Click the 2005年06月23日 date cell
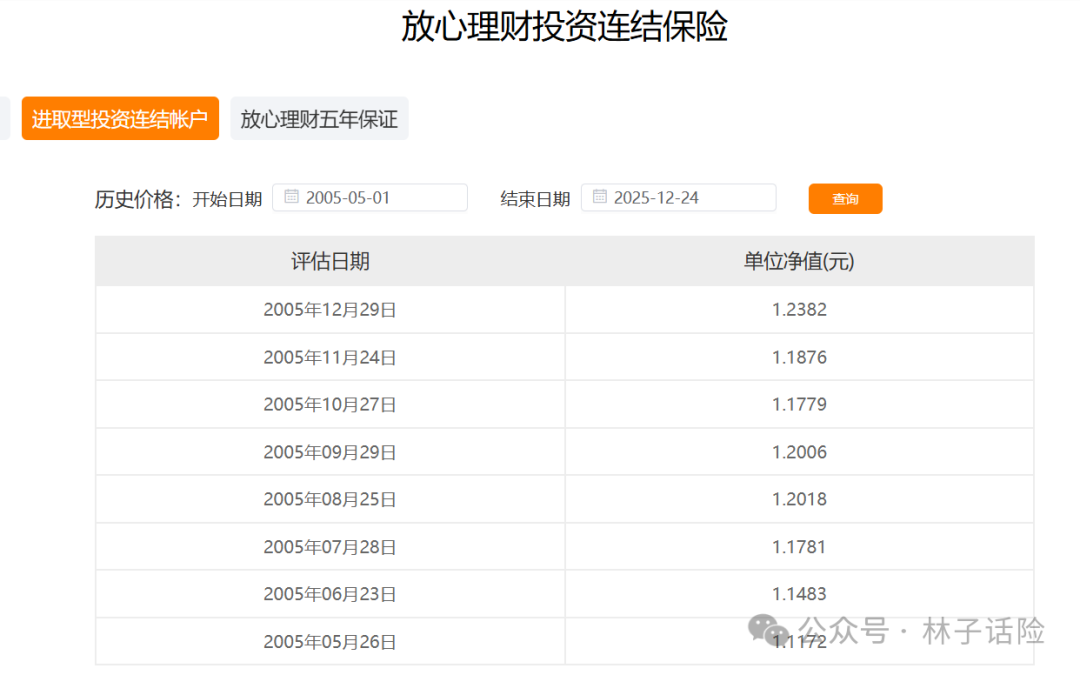 (330, 594)
